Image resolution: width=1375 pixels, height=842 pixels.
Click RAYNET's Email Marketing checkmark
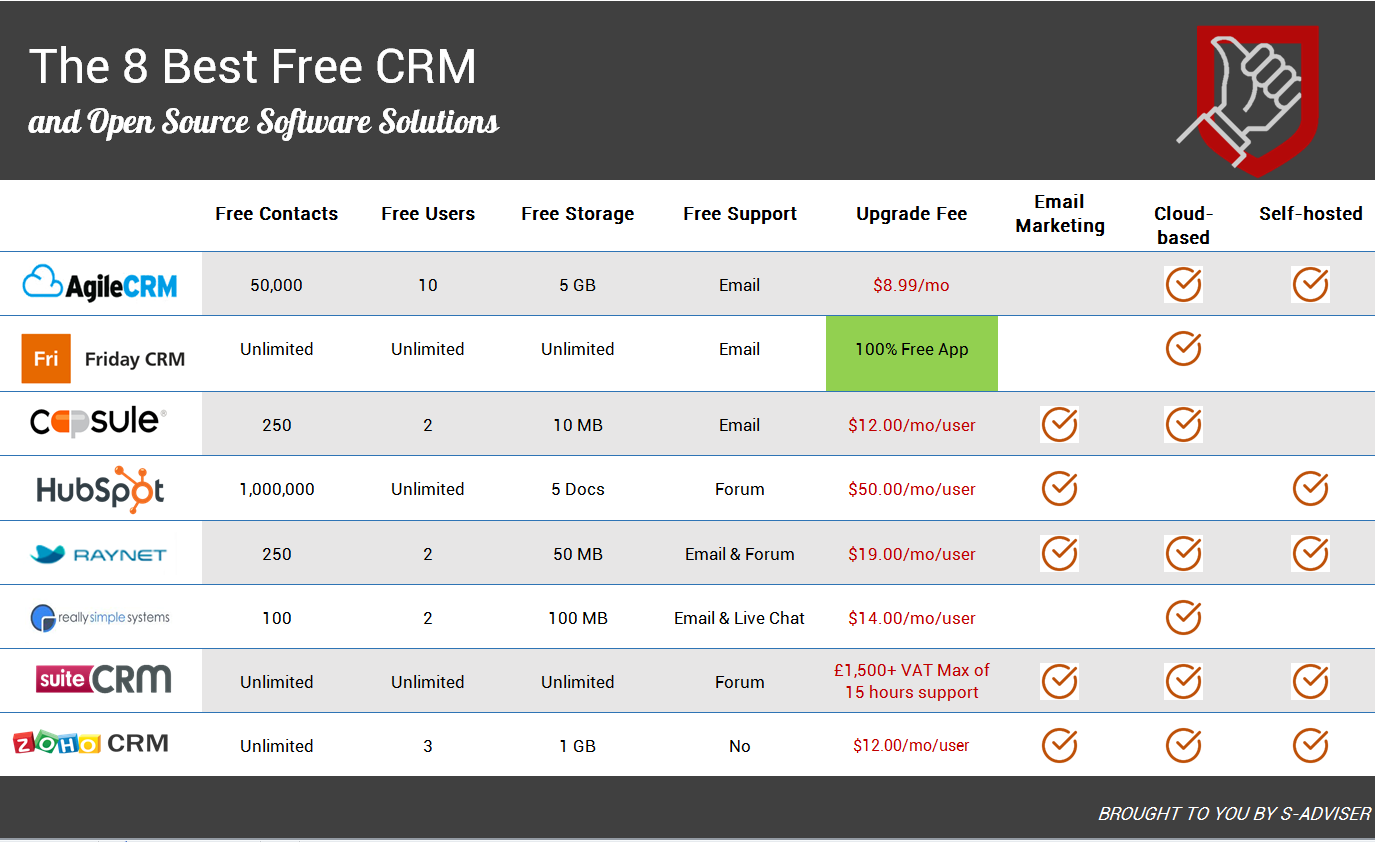(1059, 553)
